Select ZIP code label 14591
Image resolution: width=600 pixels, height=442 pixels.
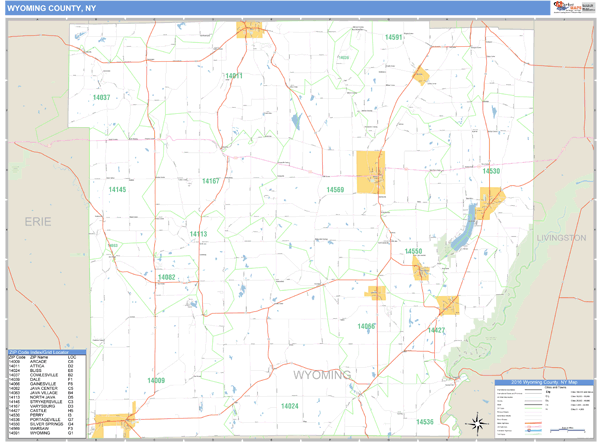point(392,37)
